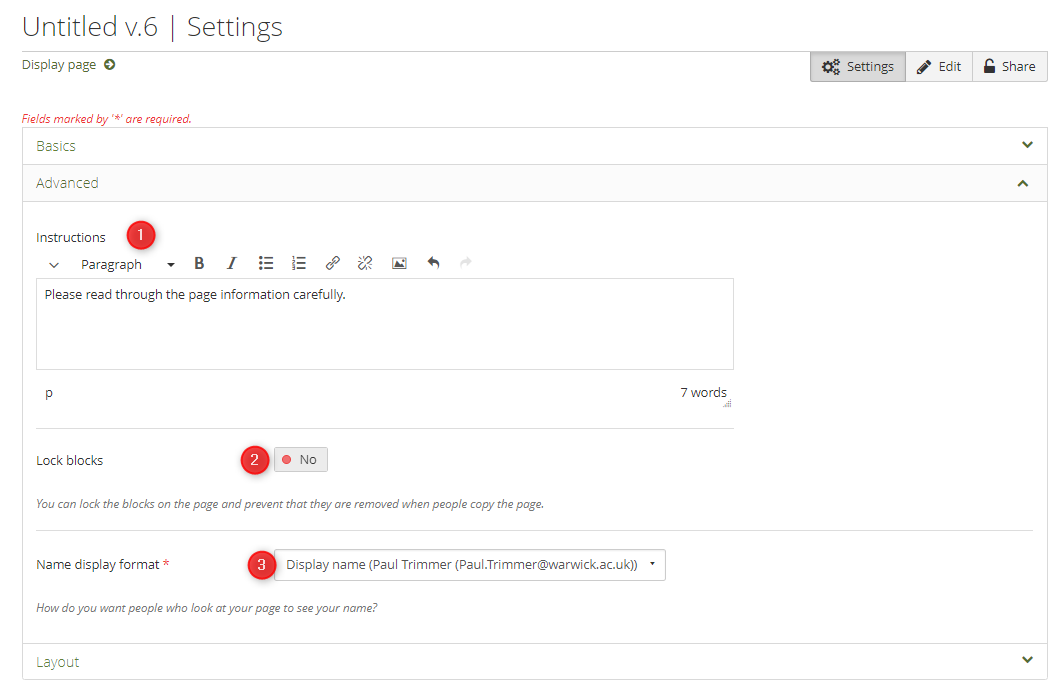Screen dimensions: 1059x697
Task: Switch to the Edit tab
Action: point(939,67)
